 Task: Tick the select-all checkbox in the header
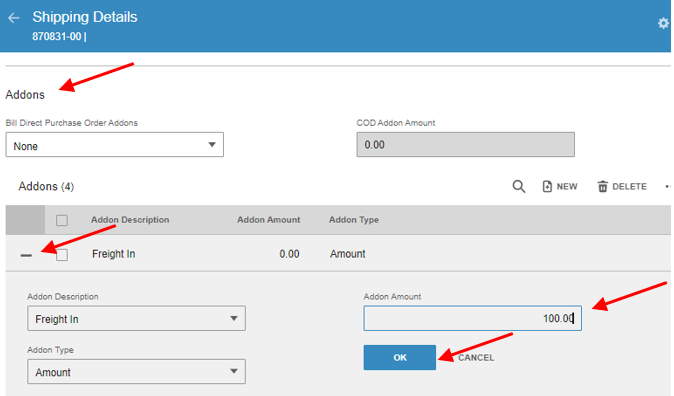[x=62, y=220]
